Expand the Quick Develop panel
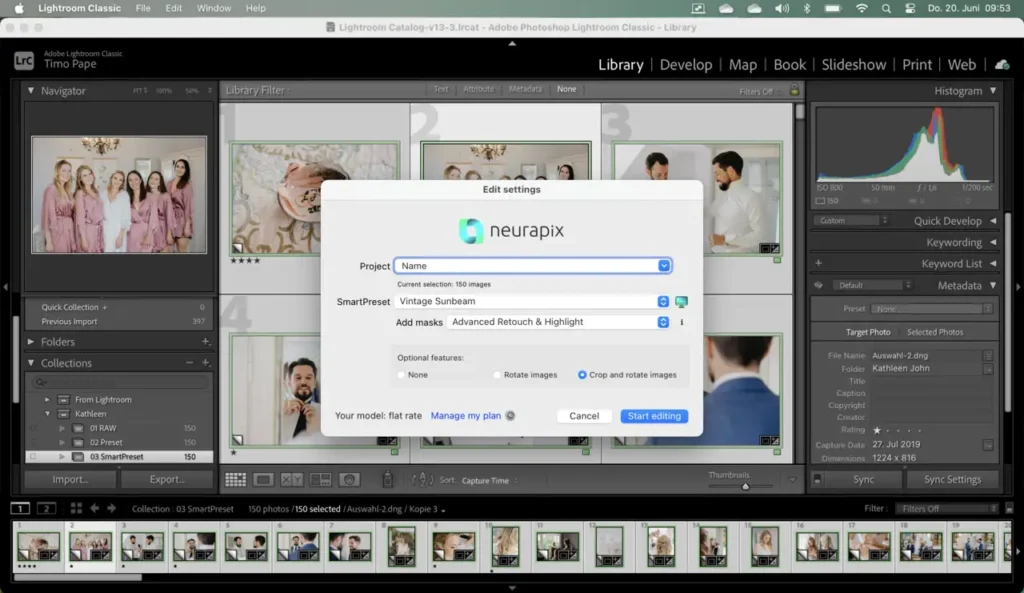The width and height of the screenshot is (1024, 593). pyautogui.click(x=993, y=221)
